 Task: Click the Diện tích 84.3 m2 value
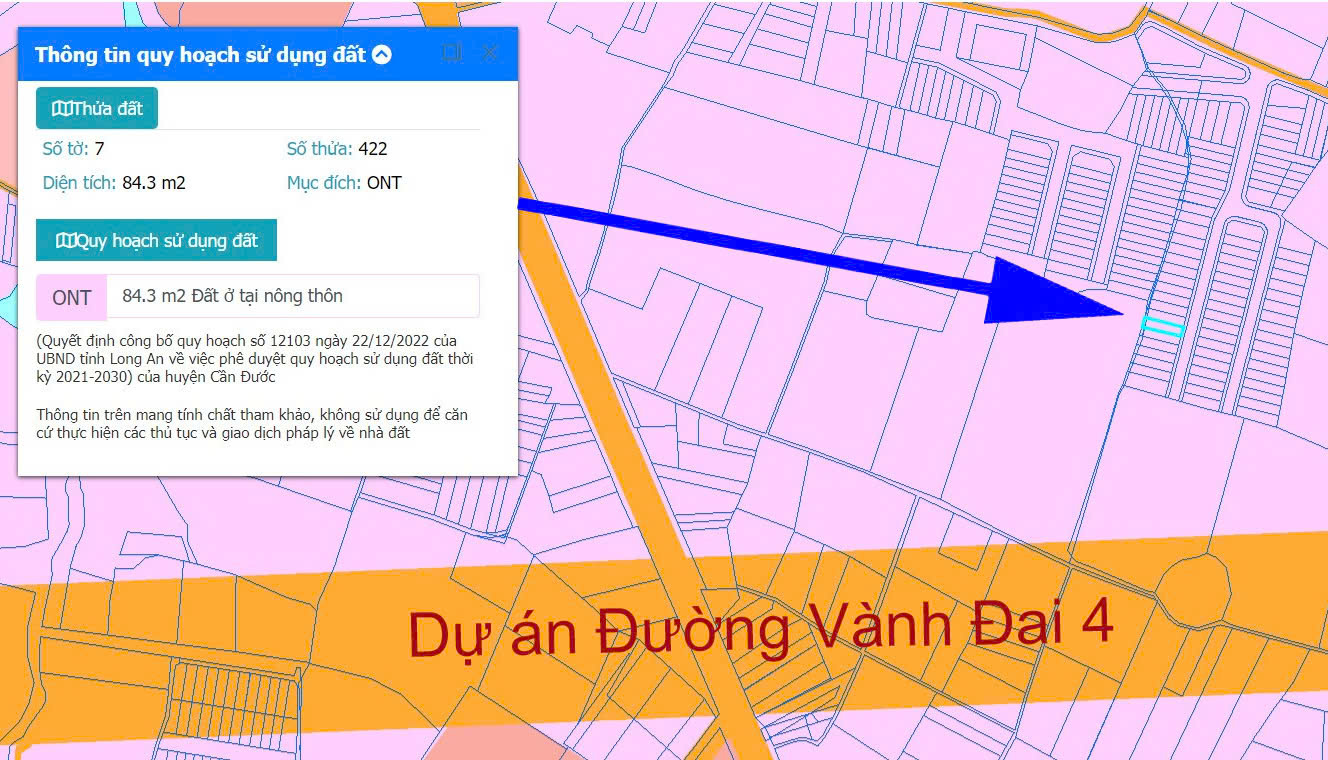tap(154, 183)
